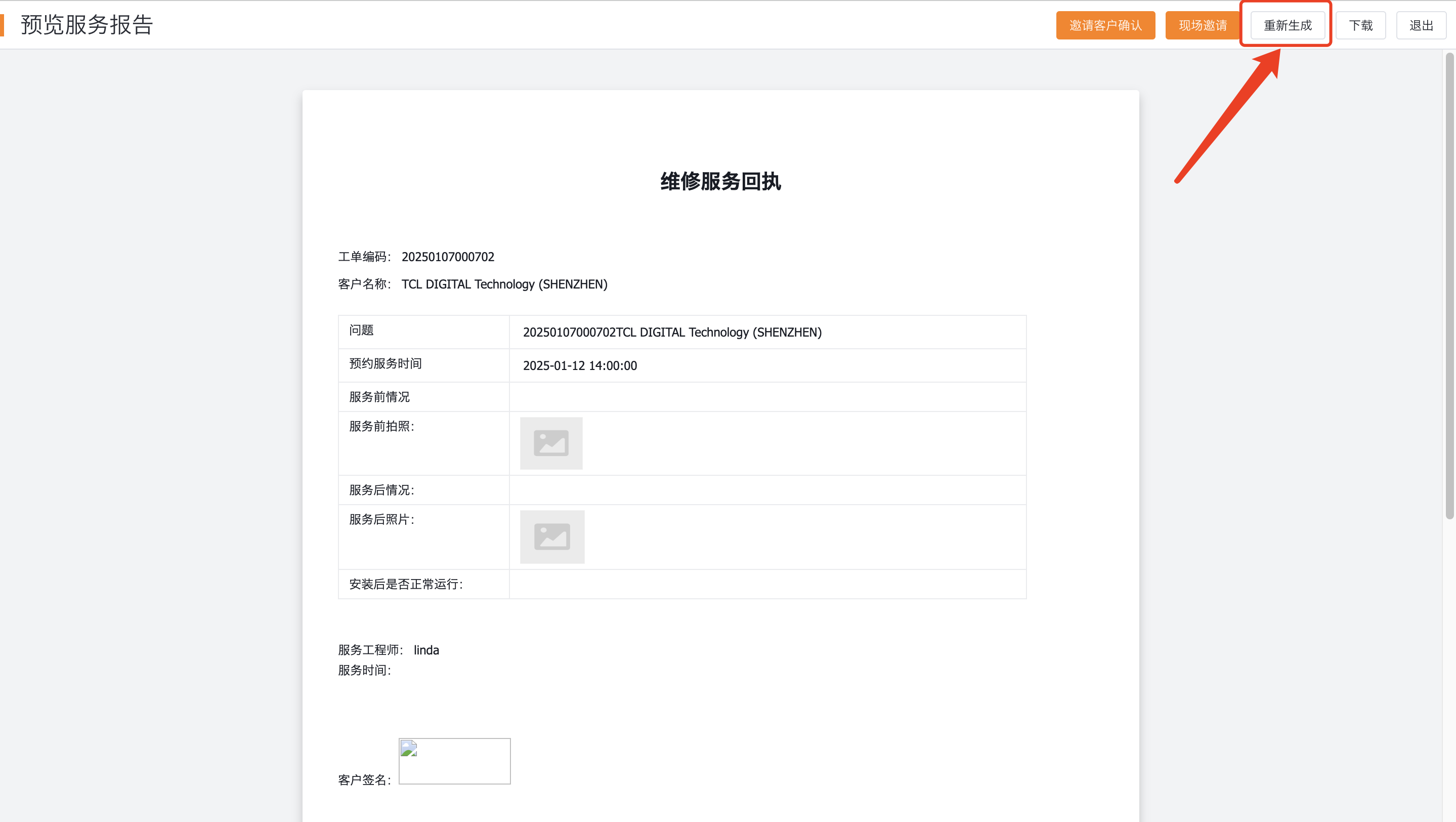Click the 客户签名 label

365,780
